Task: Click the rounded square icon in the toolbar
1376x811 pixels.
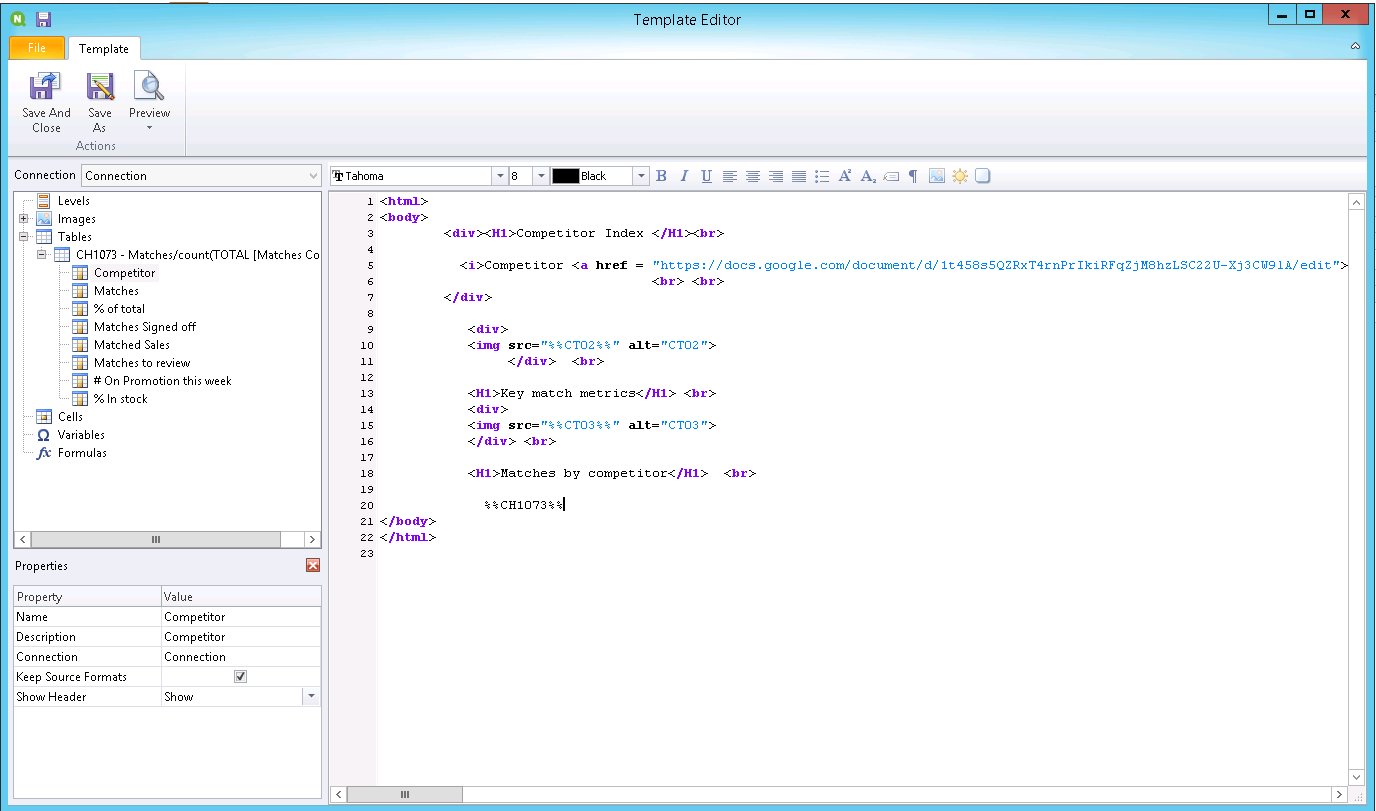Action: click(x=983, y=176)
